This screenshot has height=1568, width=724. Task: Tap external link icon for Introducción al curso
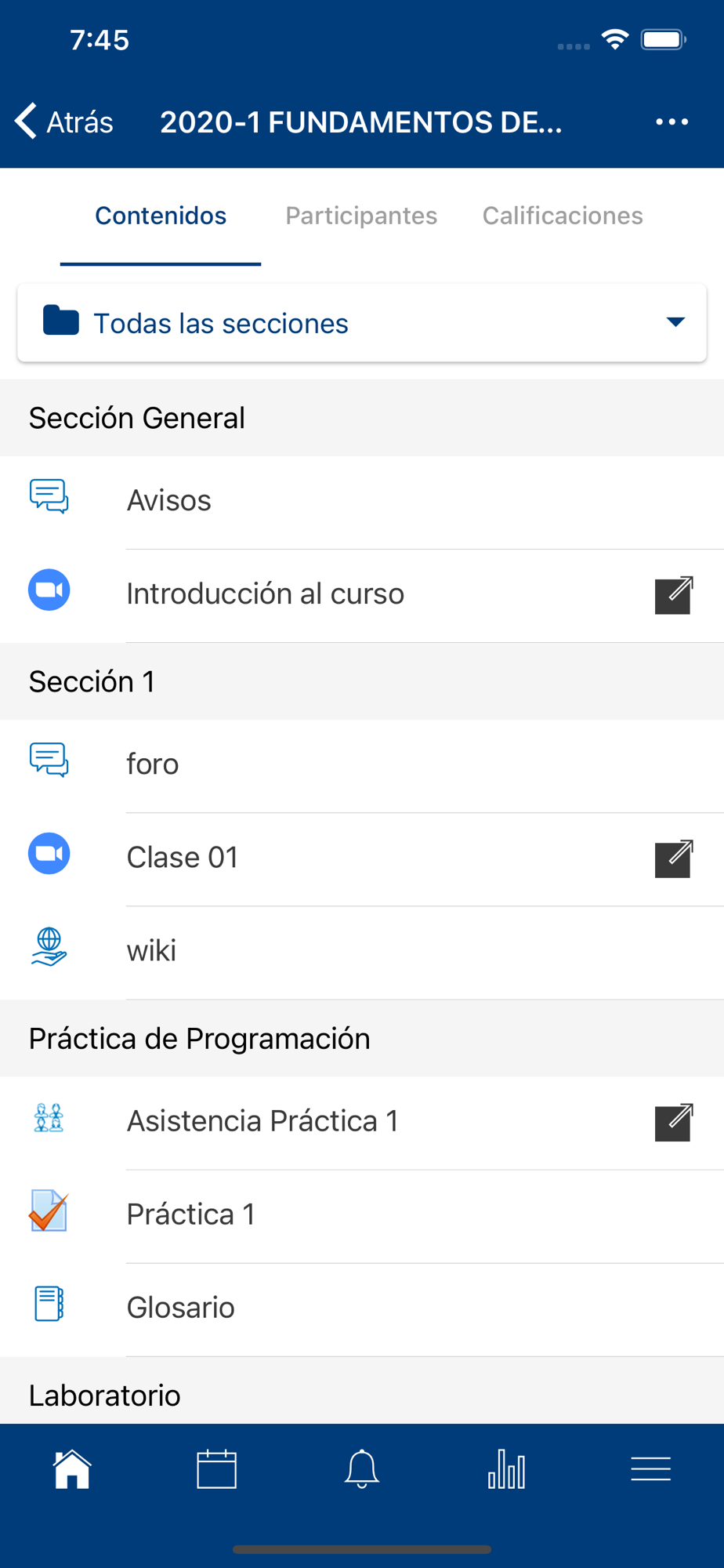coord(674,595)
